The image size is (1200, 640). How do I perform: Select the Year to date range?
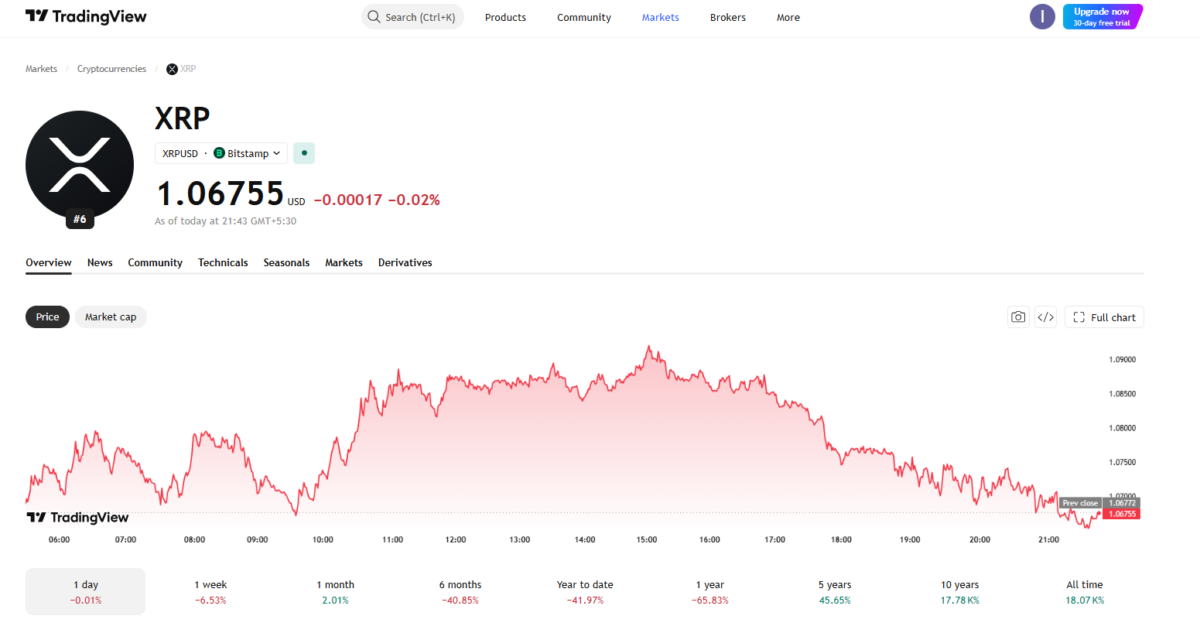[585, 592]
